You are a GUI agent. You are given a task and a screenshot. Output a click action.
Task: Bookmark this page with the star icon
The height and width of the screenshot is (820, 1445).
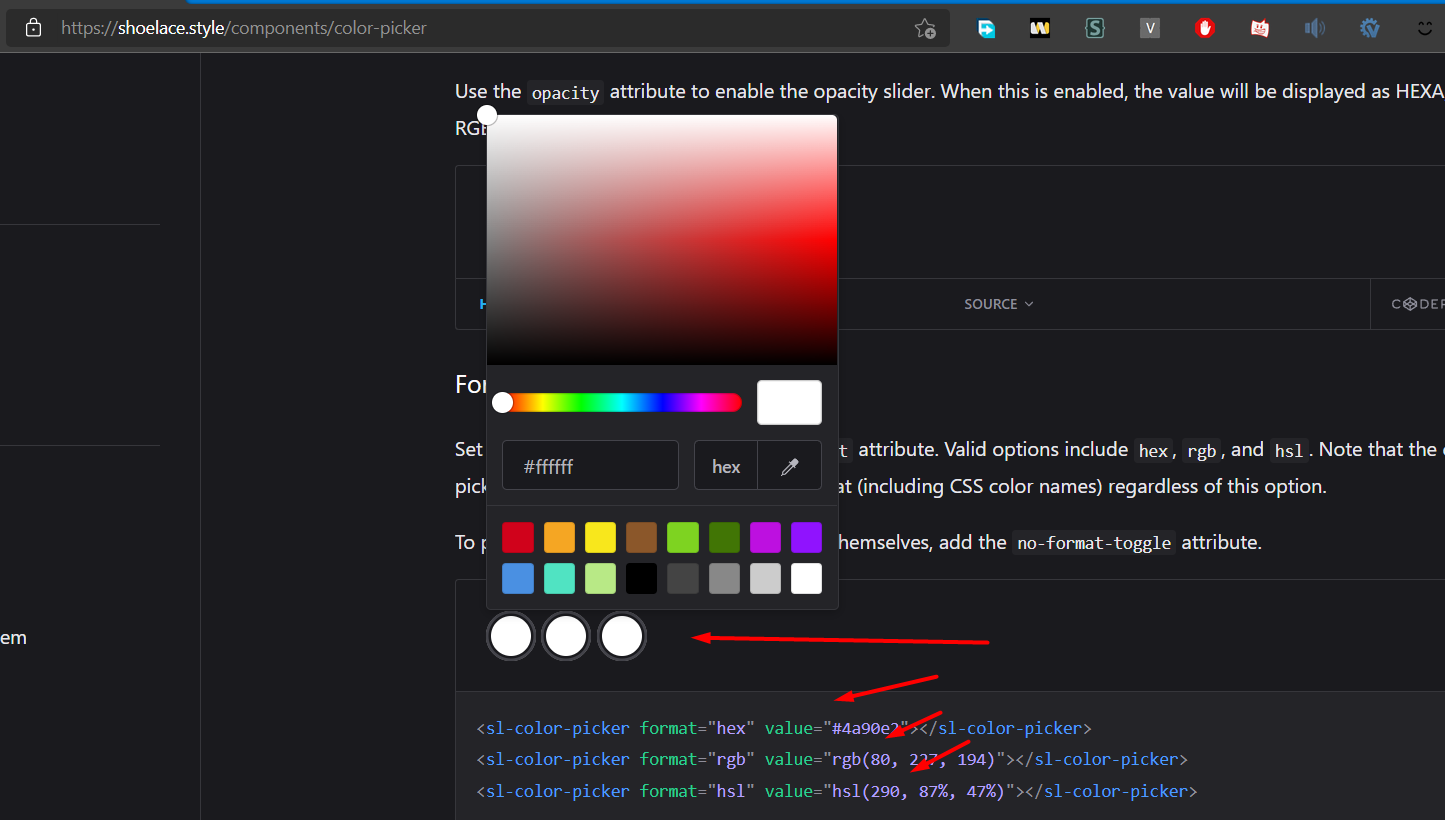pos(925,28)
